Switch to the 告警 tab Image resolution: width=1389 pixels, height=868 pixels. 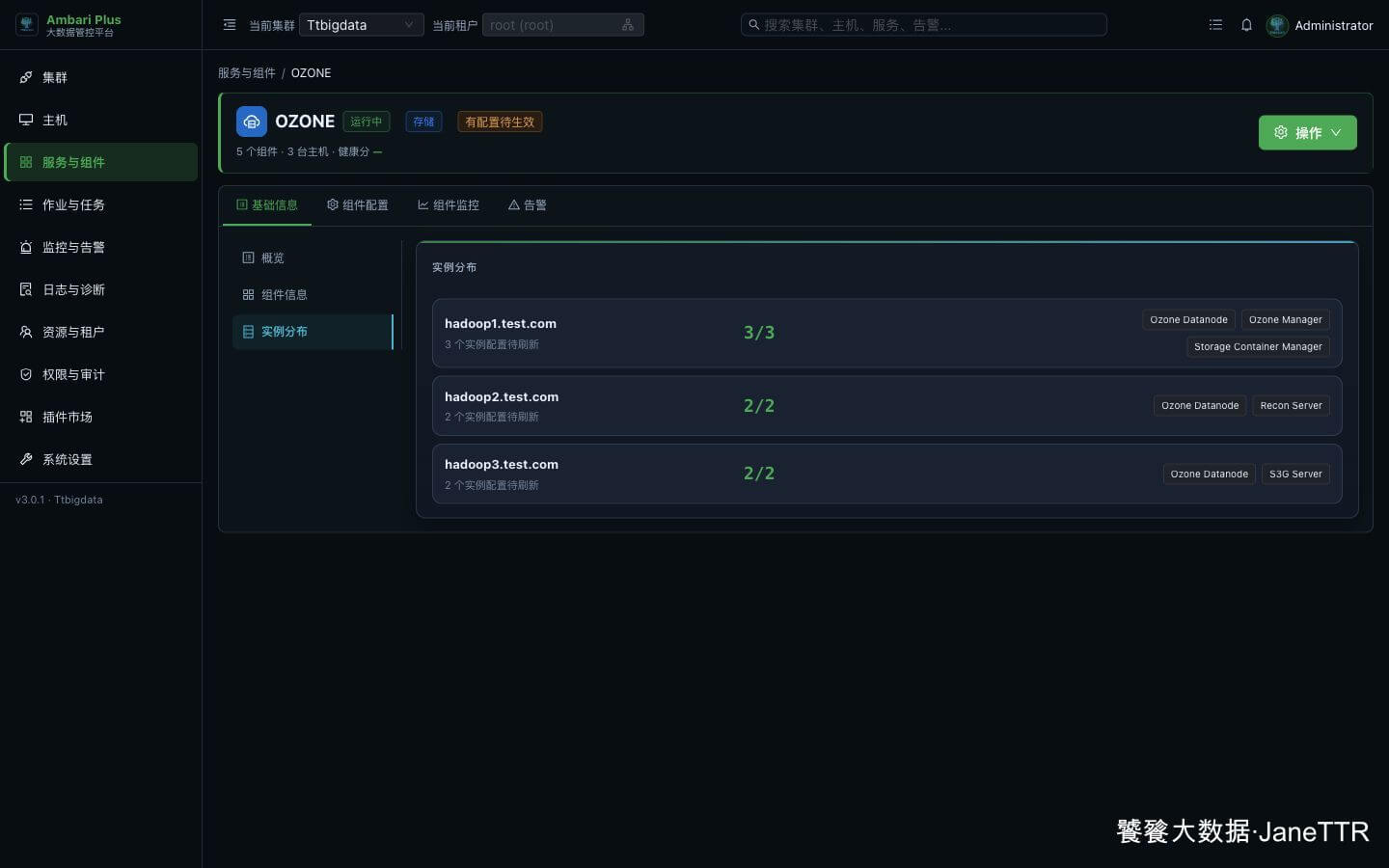[528, 205]
